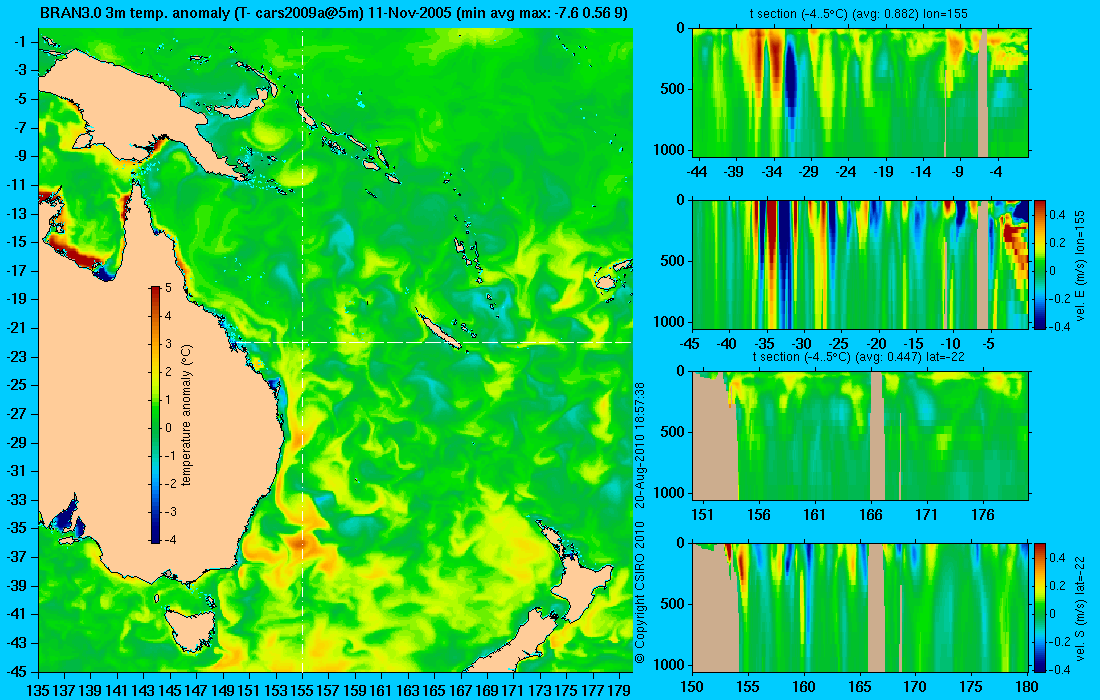
Task: Click the '-4' tick on the top section axis
Action: (997, 172)
